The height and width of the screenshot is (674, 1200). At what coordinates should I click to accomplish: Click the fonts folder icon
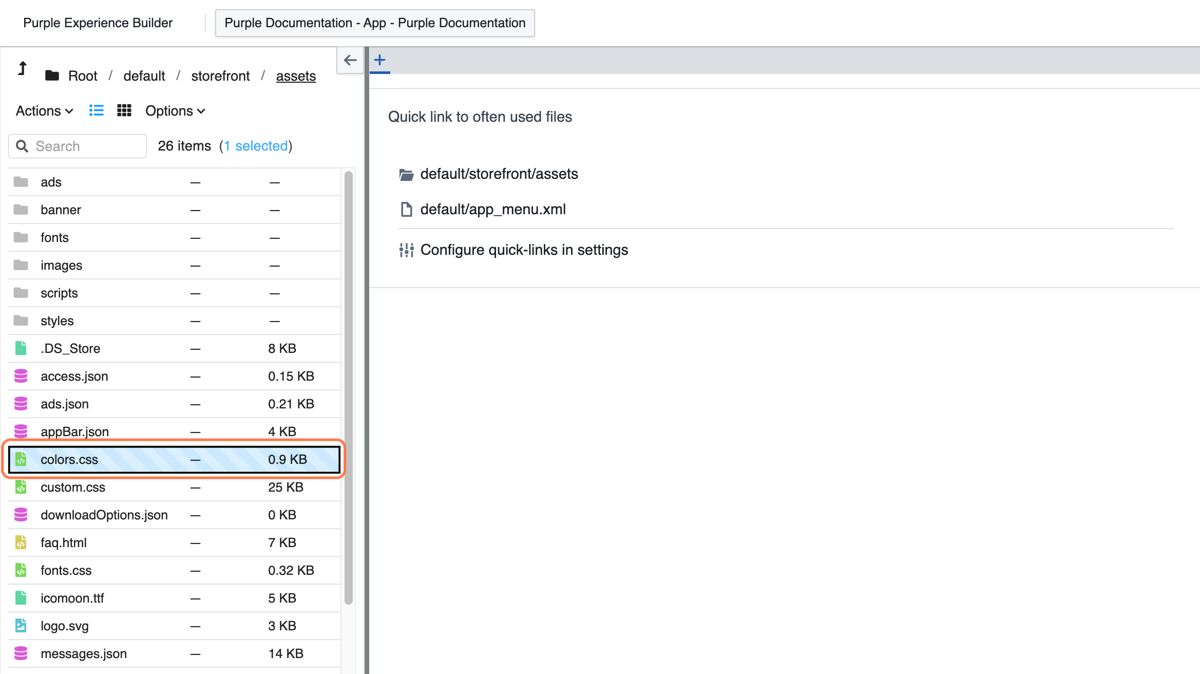[x=21, y=237]
